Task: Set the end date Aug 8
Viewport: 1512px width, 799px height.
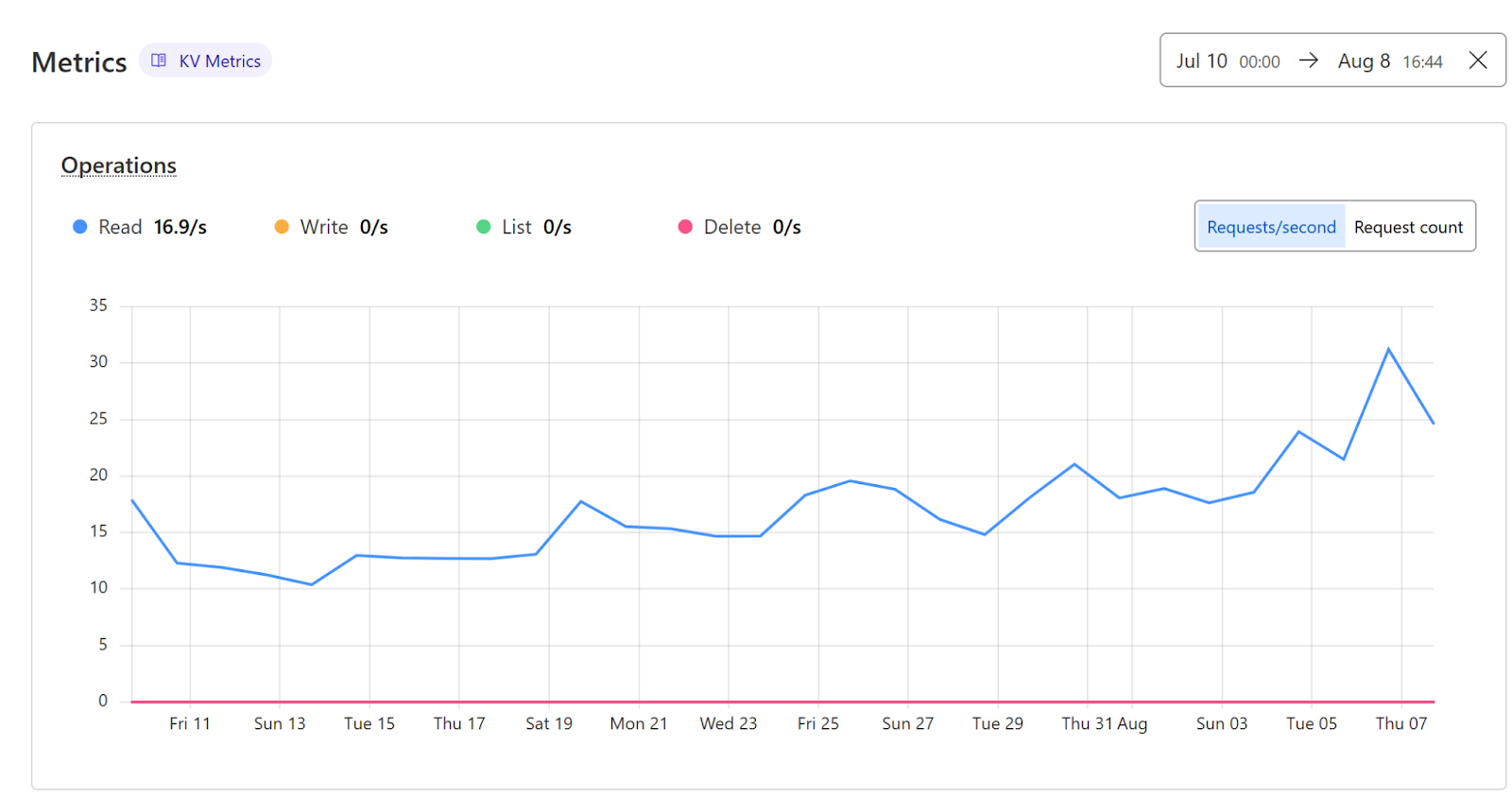Action: pyautogui.click(x=1364, y=61)
